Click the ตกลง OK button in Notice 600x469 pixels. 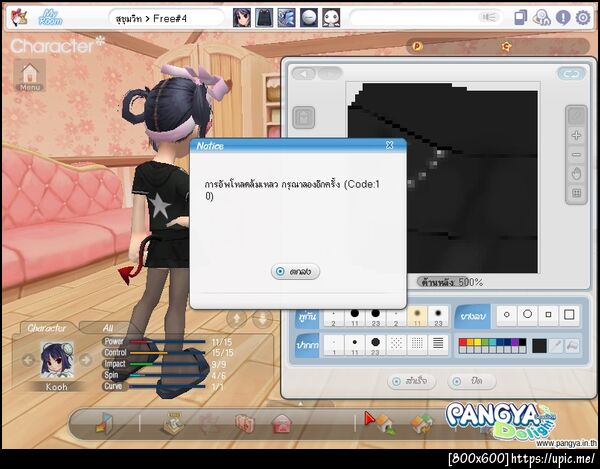coord(295,272)
